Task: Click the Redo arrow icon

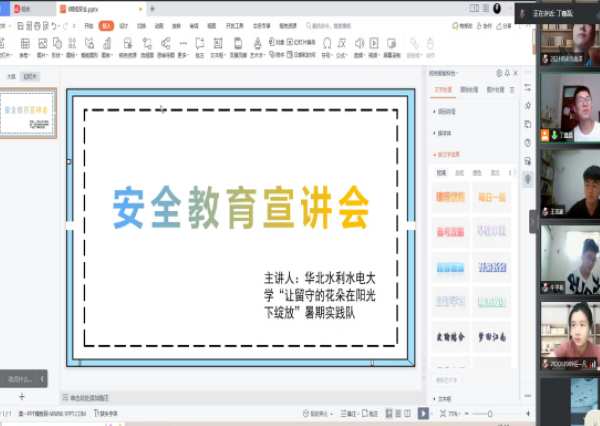Action: 65,26
